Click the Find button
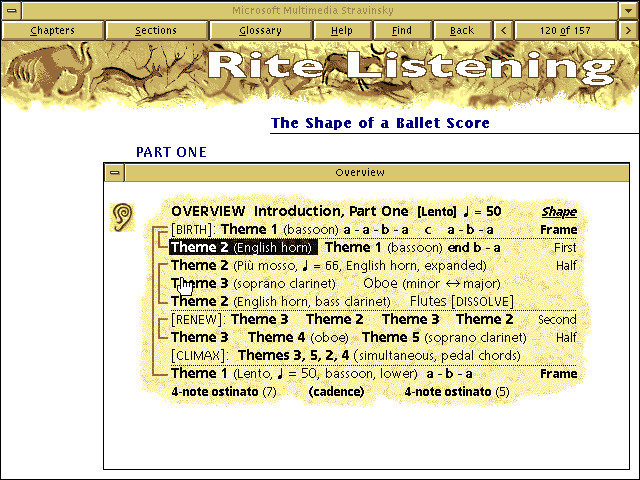 (x=402, y=31)
